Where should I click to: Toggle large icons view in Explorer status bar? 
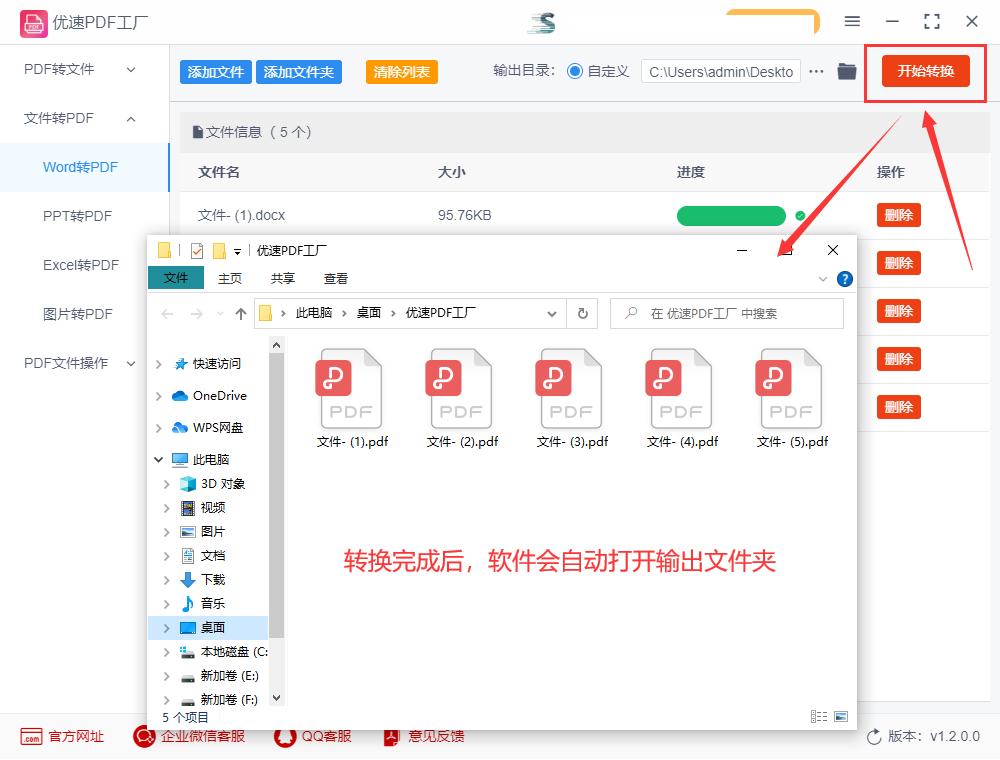tap(841, 716)
